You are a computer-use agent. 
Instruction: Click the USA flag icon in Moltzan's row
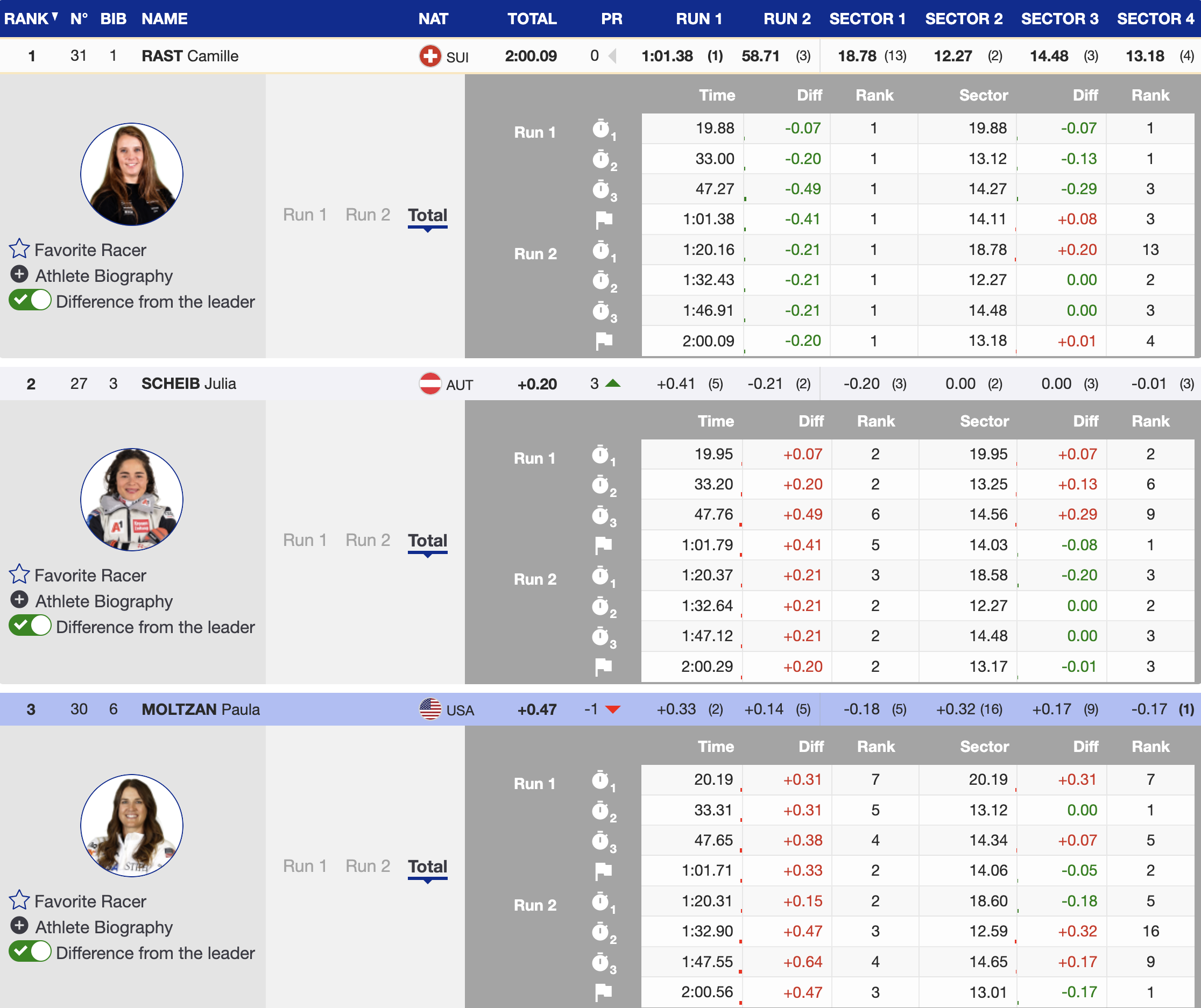[x=430, y=709]
